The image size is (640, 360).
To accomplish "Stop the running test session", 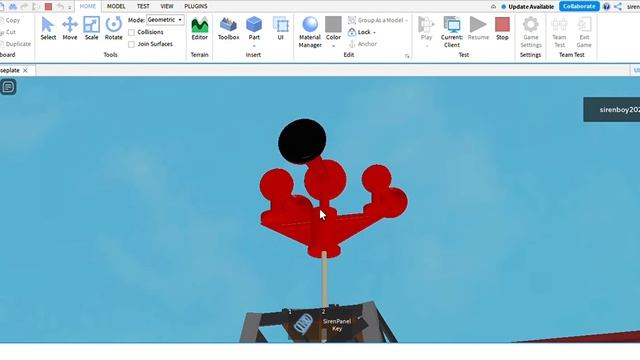I will 502,29.
